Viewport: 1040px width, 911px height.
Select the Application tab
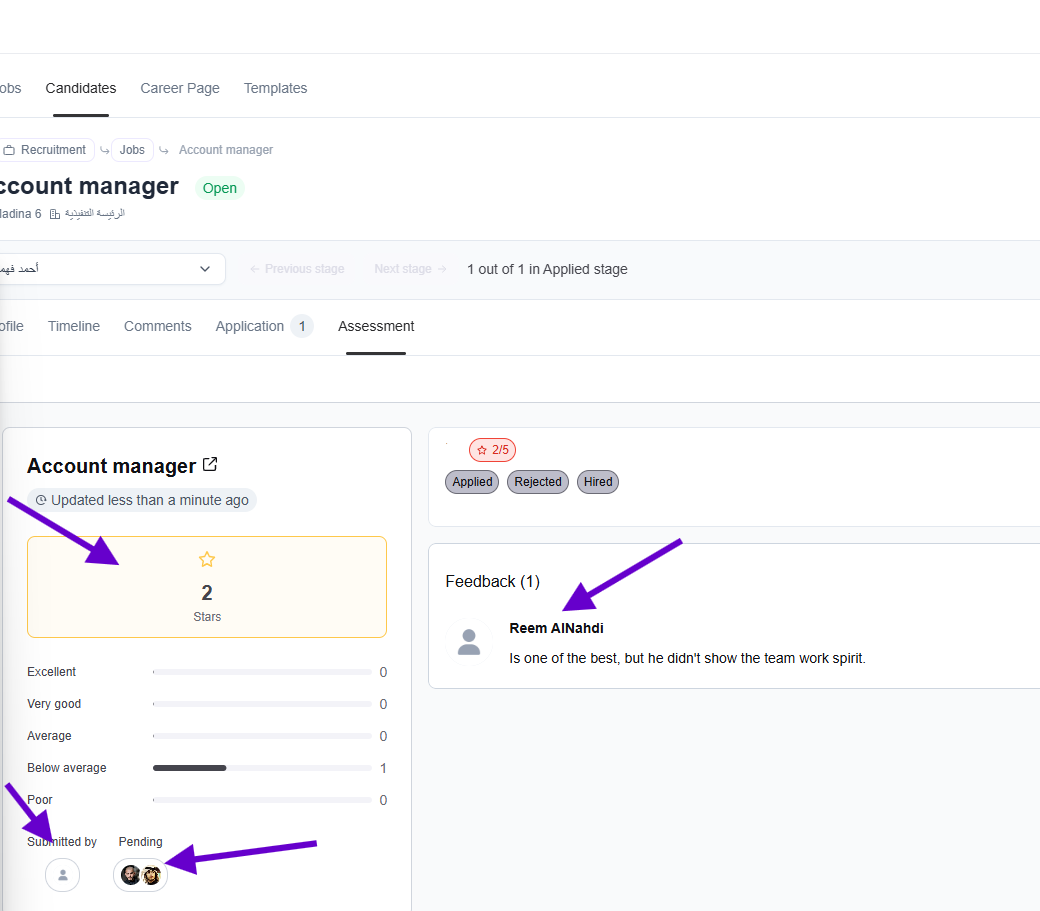(x=250, y=326)
